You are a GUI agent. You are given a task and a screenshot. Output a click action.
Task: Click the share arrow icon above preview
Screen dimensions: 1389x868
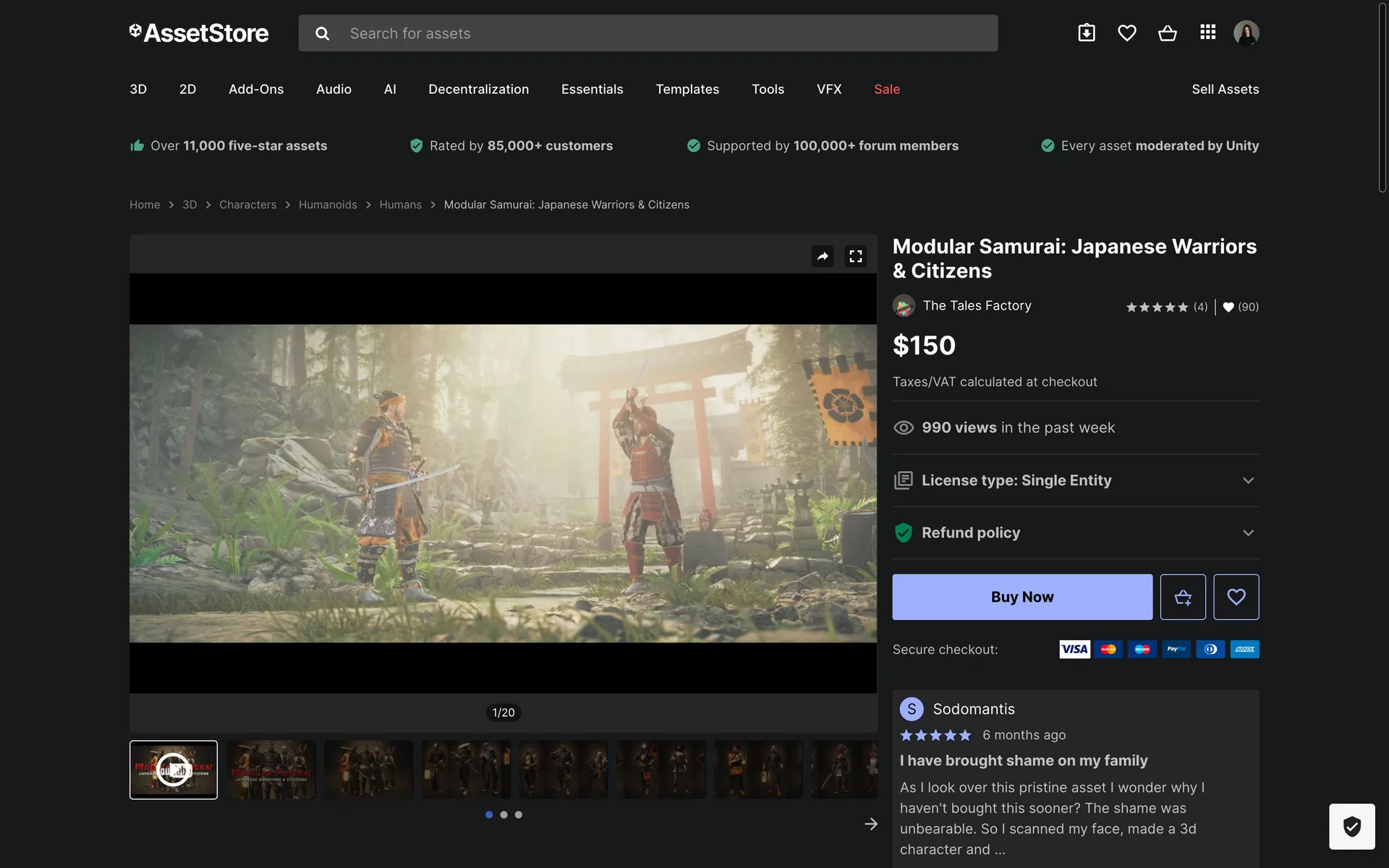823,256
